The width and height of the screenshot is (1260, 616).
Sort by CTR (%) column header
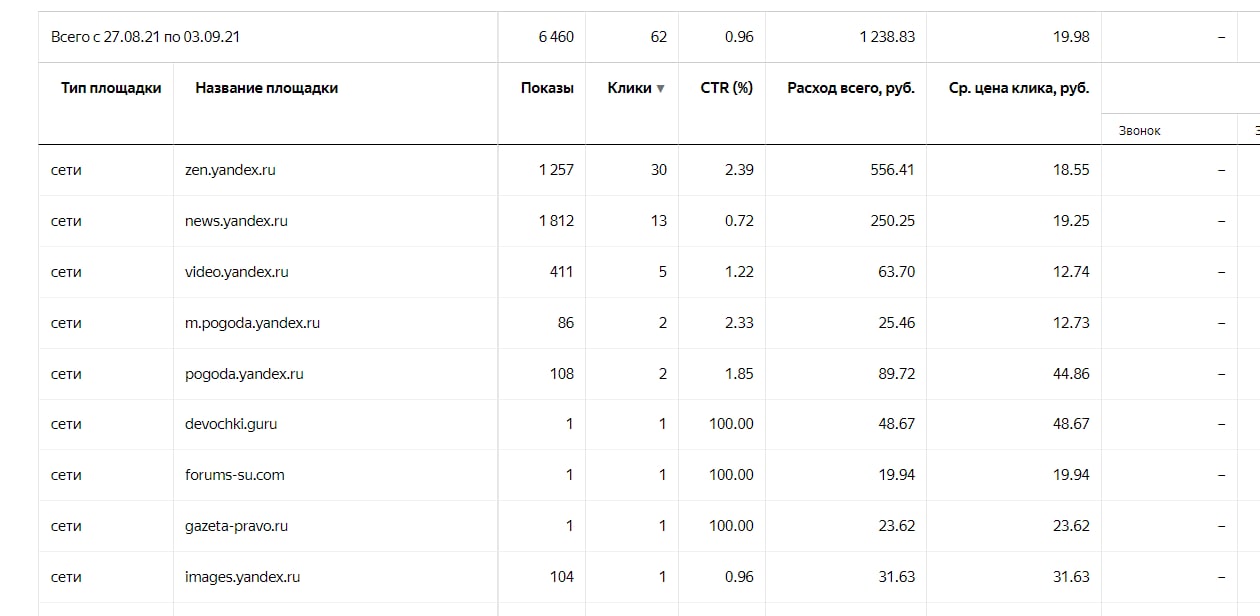(x=727, y=88)
